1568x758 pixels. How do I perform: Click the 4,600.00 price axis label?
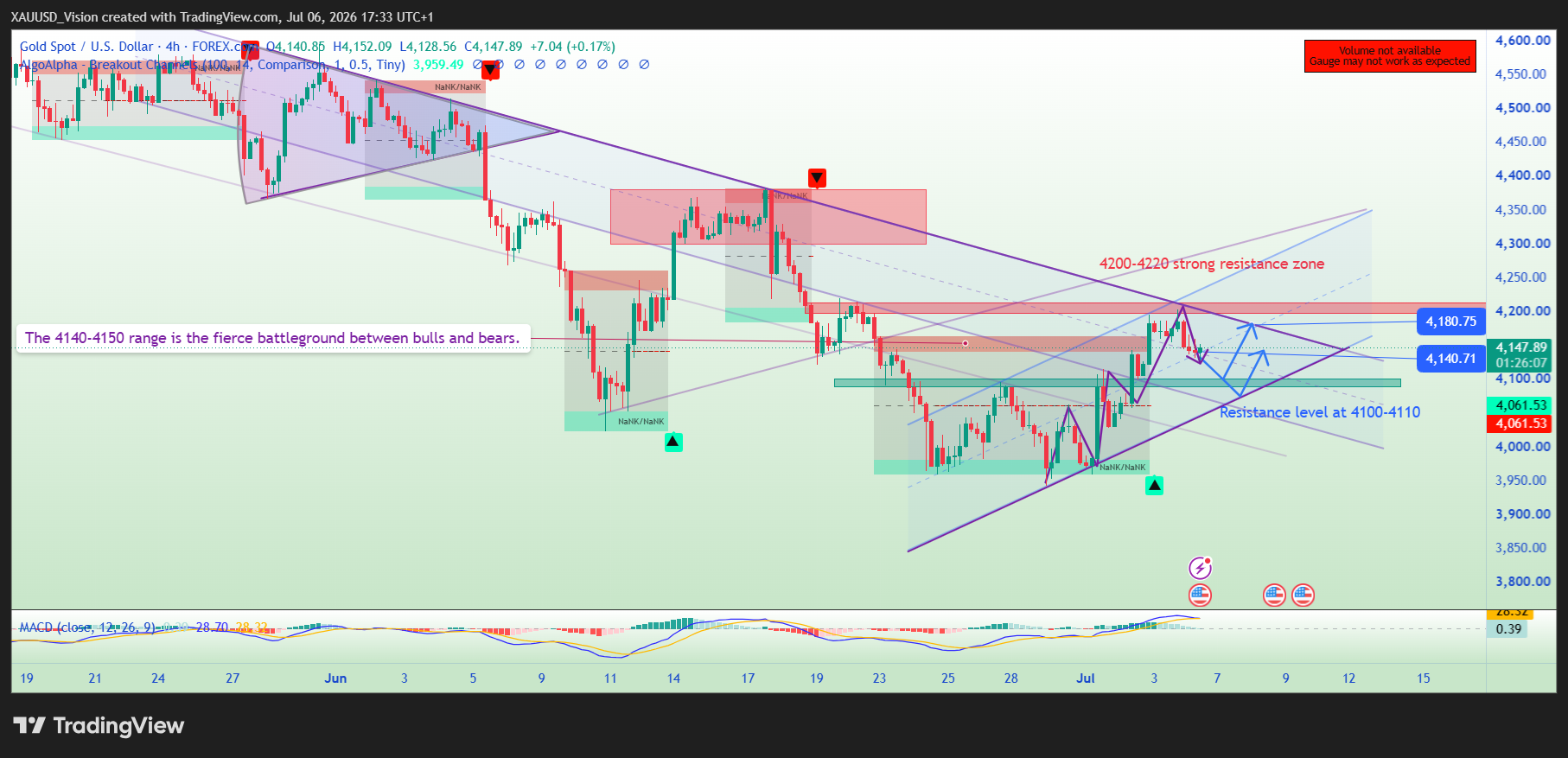[1523, 40]
